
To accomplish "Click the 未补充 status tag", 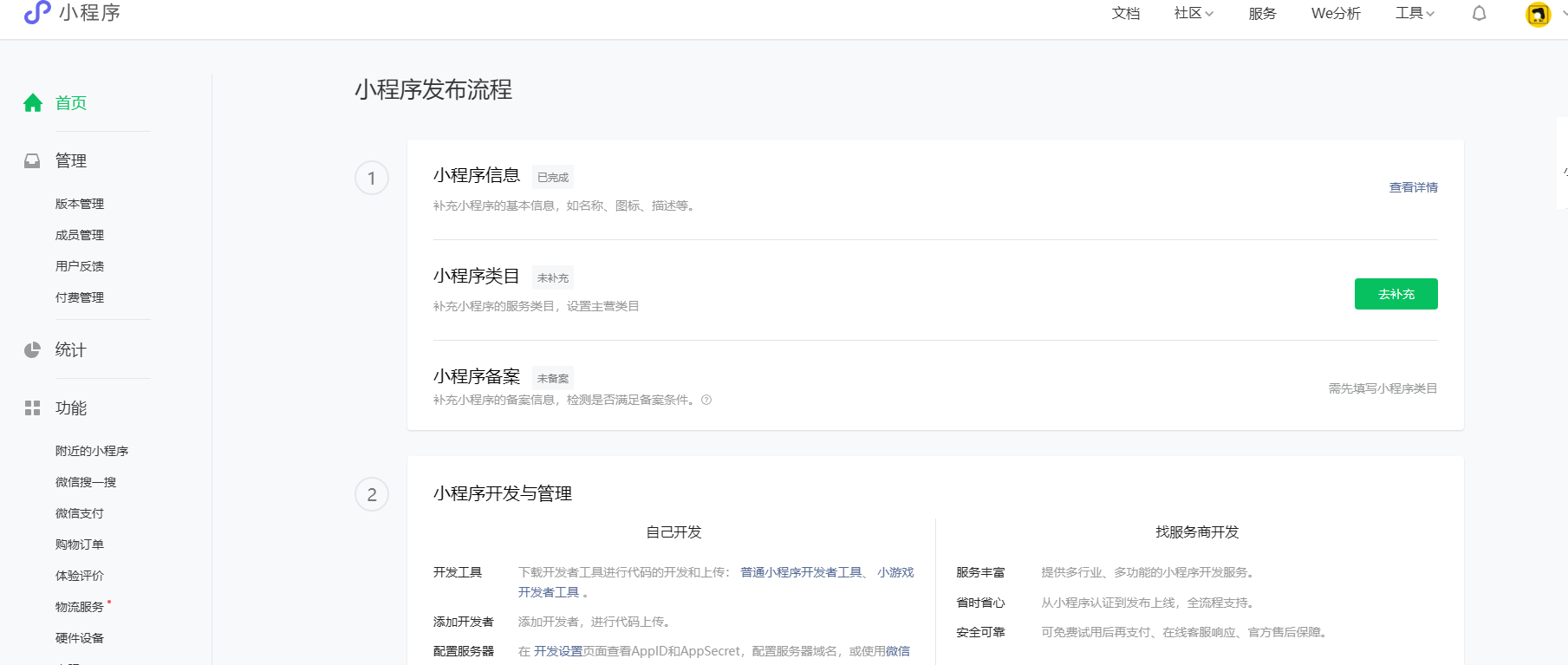I will (x=553, y=278).
